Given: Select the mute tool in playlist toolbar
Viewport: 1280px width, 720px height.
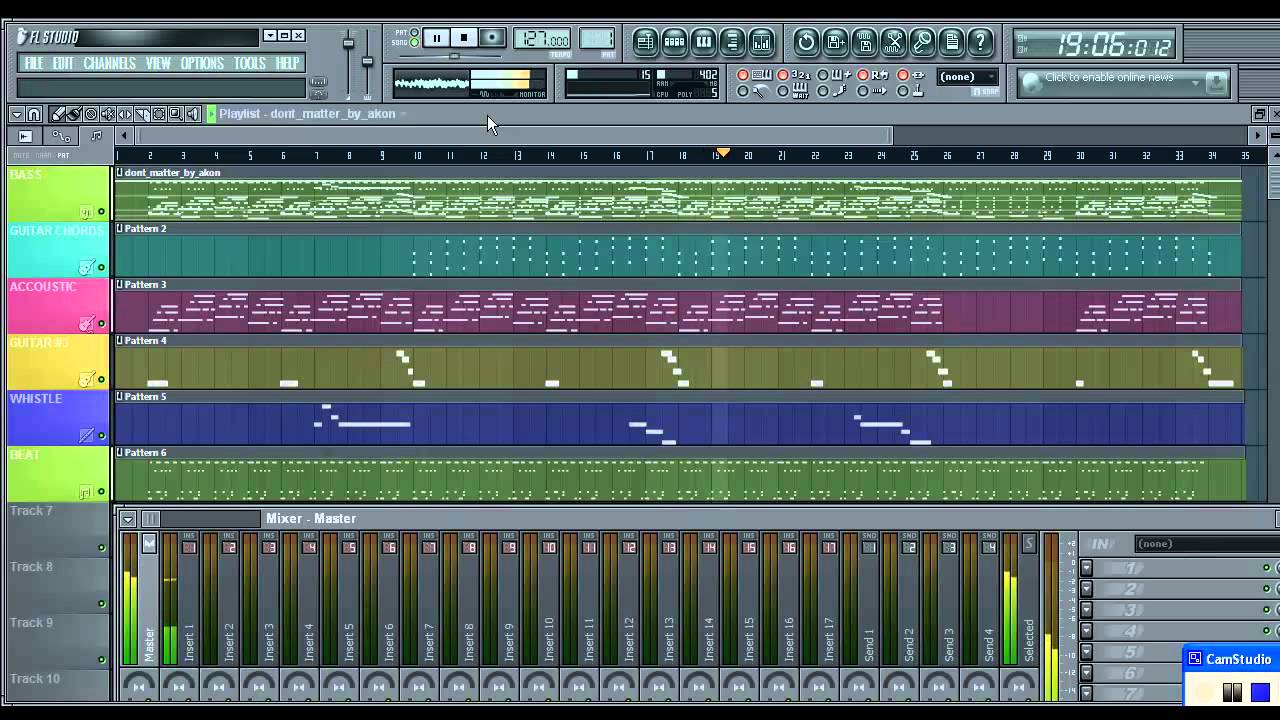Looking at the screenshot, I should pos(108,114).
